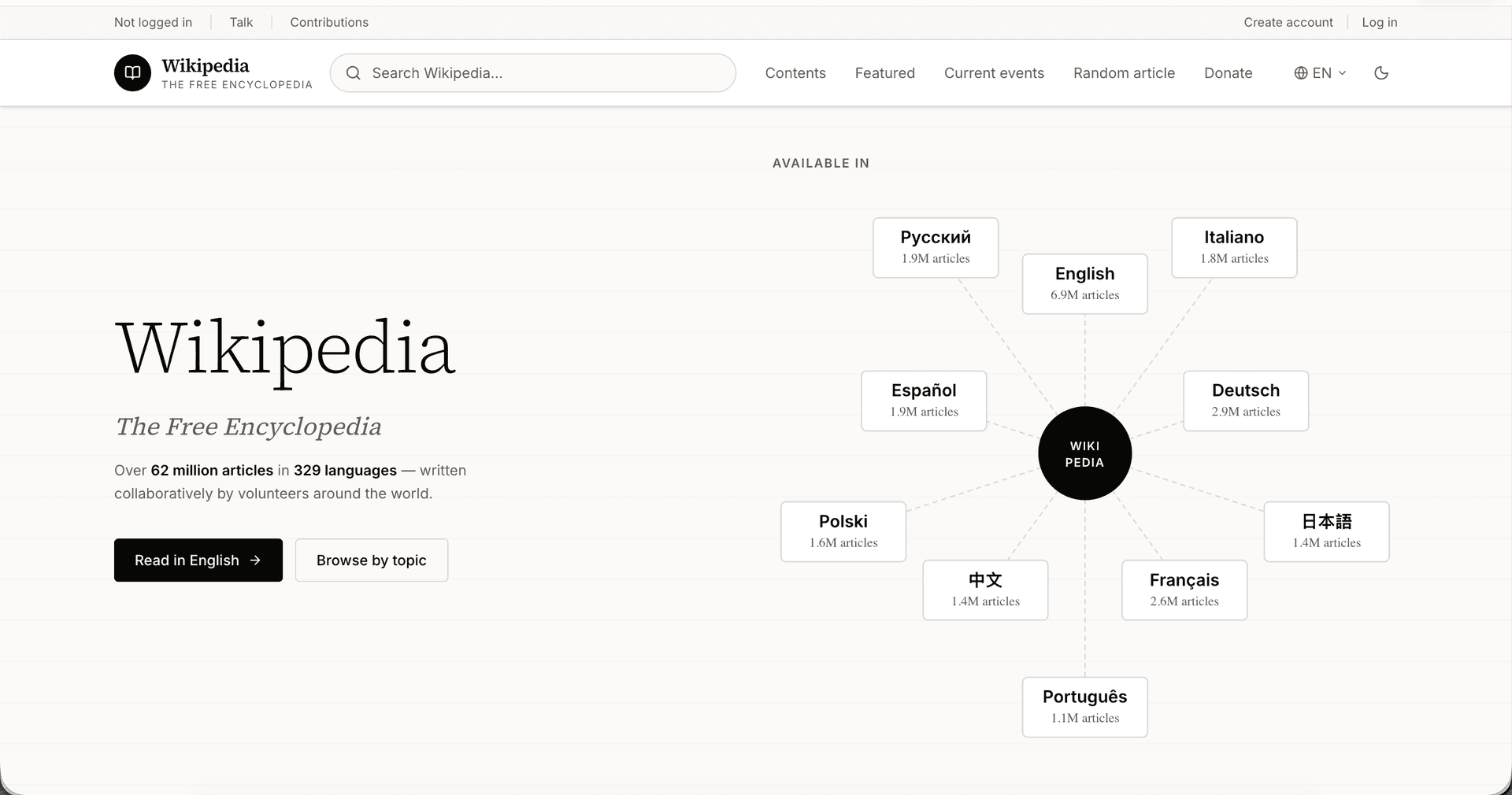Choose the Deutsch language card
The image size is (1512, 795).
1246,401
